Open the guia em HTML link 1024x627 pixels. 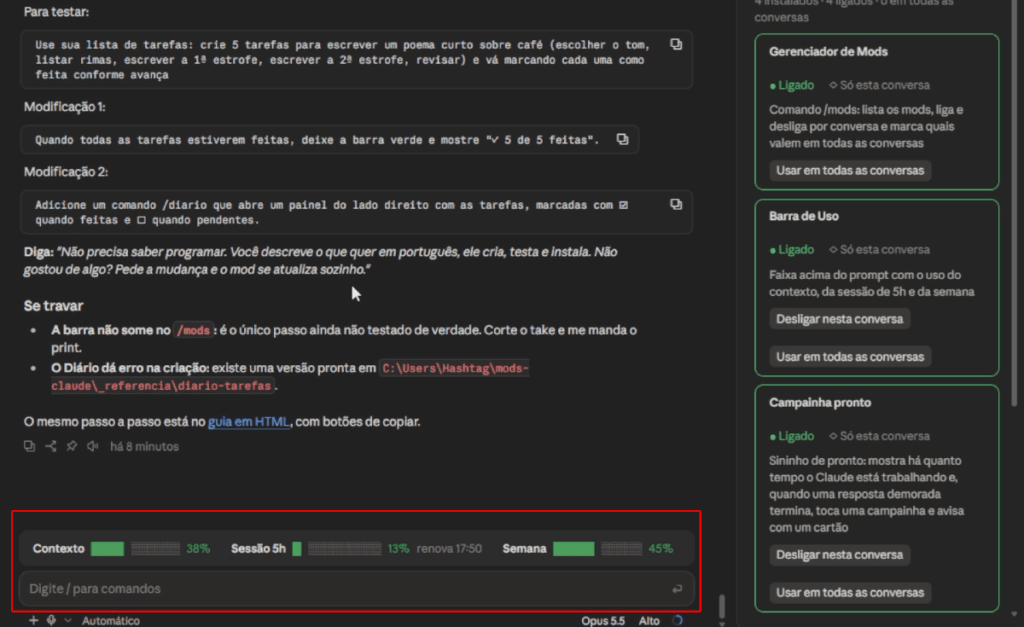pyautogui.click(x=248, y=421)
